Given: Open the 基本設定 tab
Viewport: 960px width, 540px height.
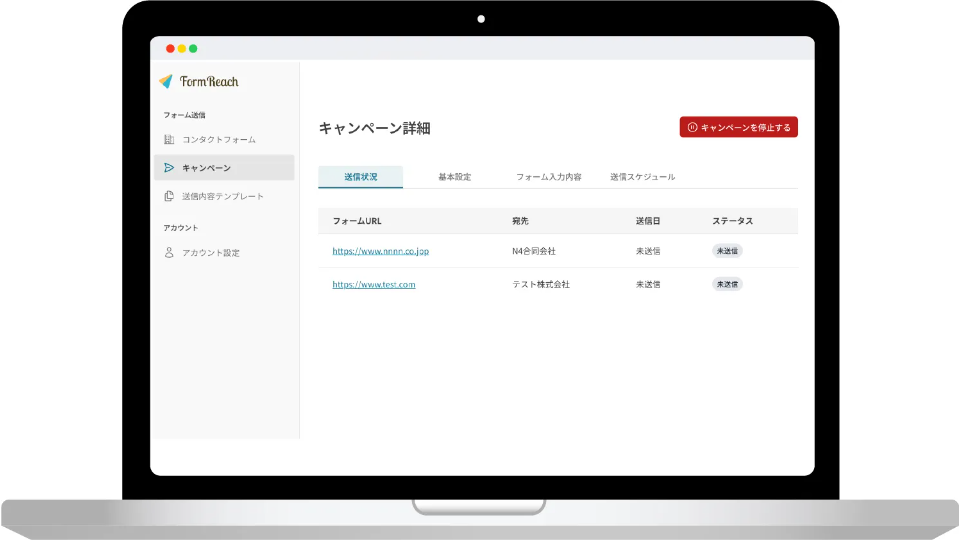Looking at the screenshot, I should (x=454, y=177).
